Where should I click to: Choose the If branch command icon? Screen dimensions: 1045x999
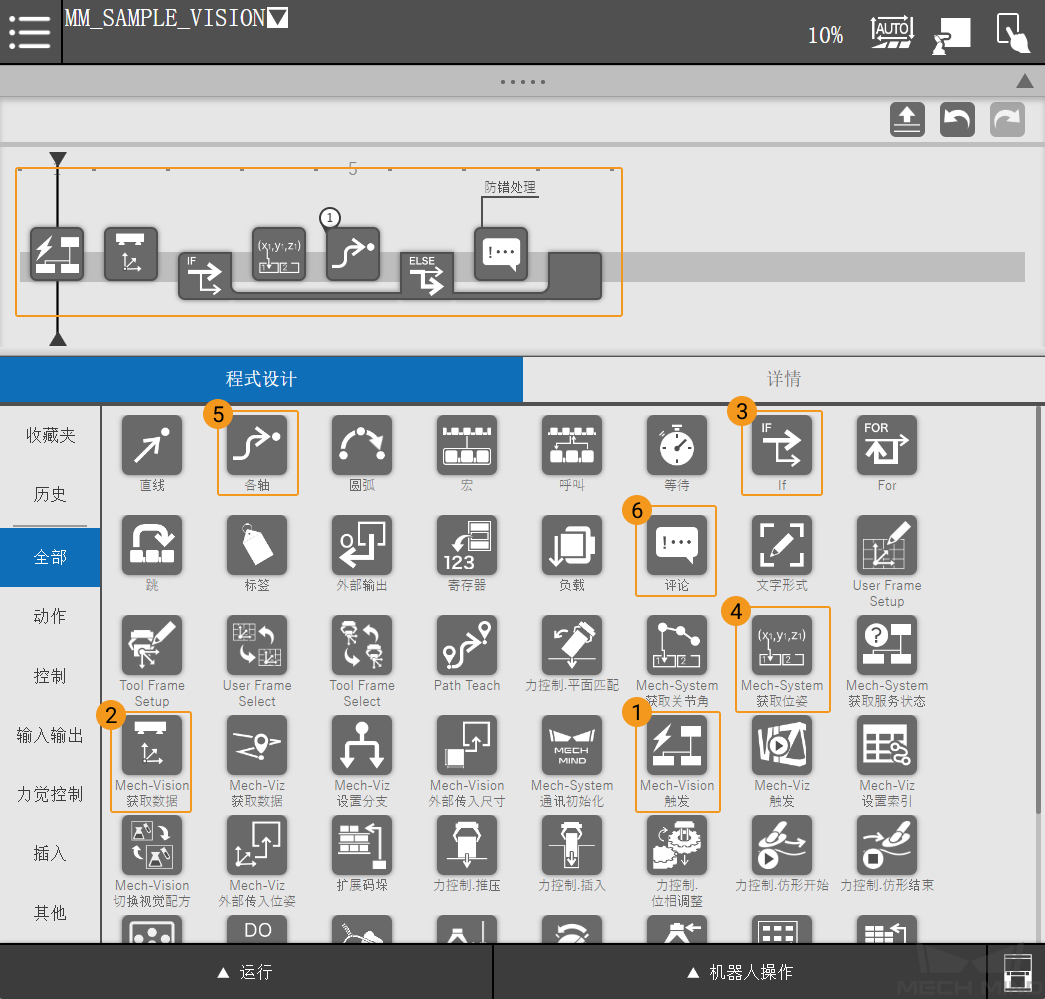point(782,446)
